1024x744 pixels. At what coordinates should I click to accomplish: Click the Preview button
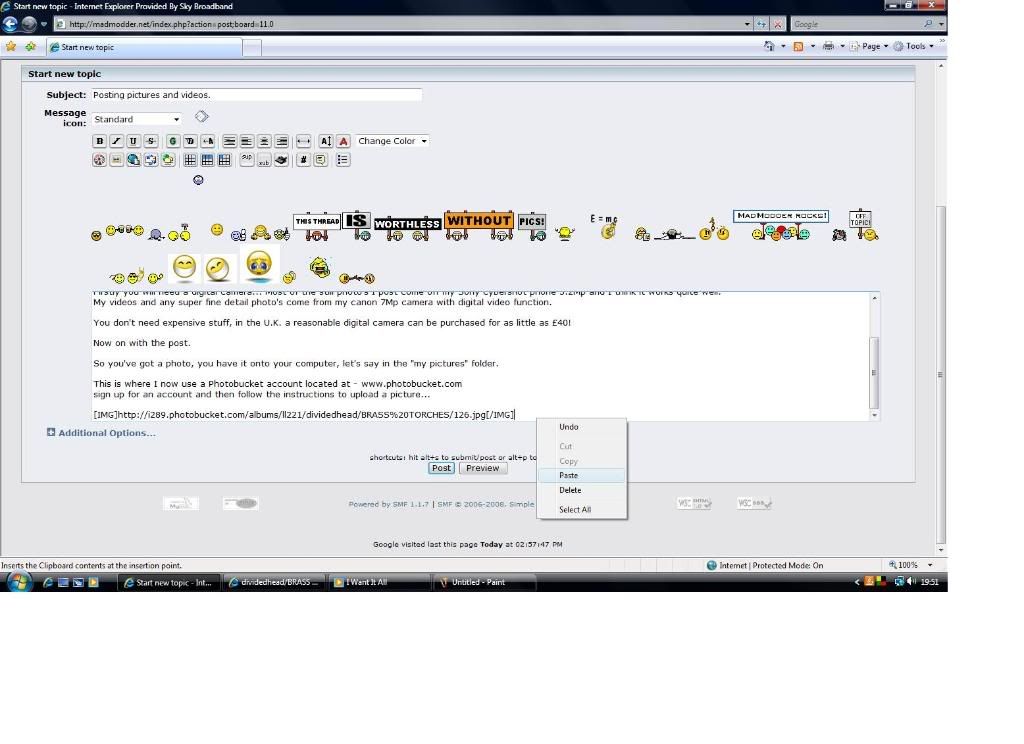[x=483, y=468]
